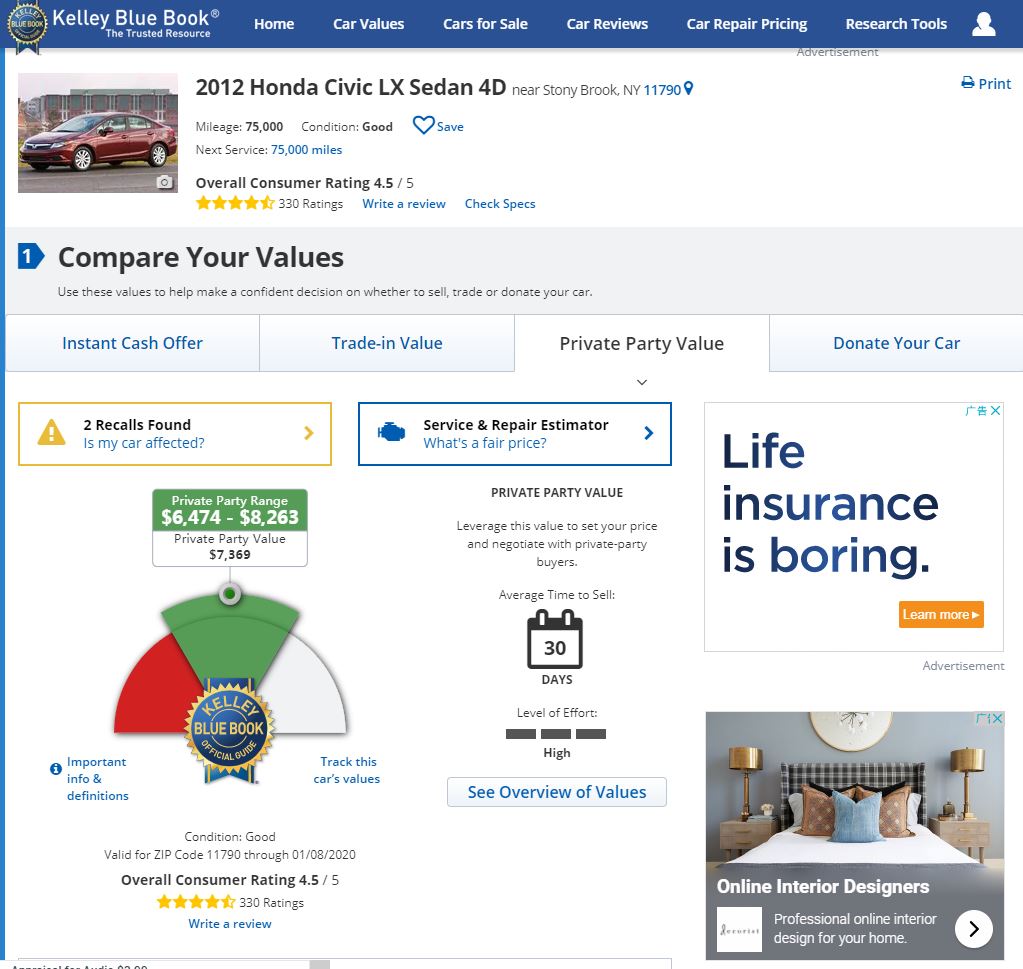
Task: Expand the Service & Repair Estimator chevron
Action: 648,433
